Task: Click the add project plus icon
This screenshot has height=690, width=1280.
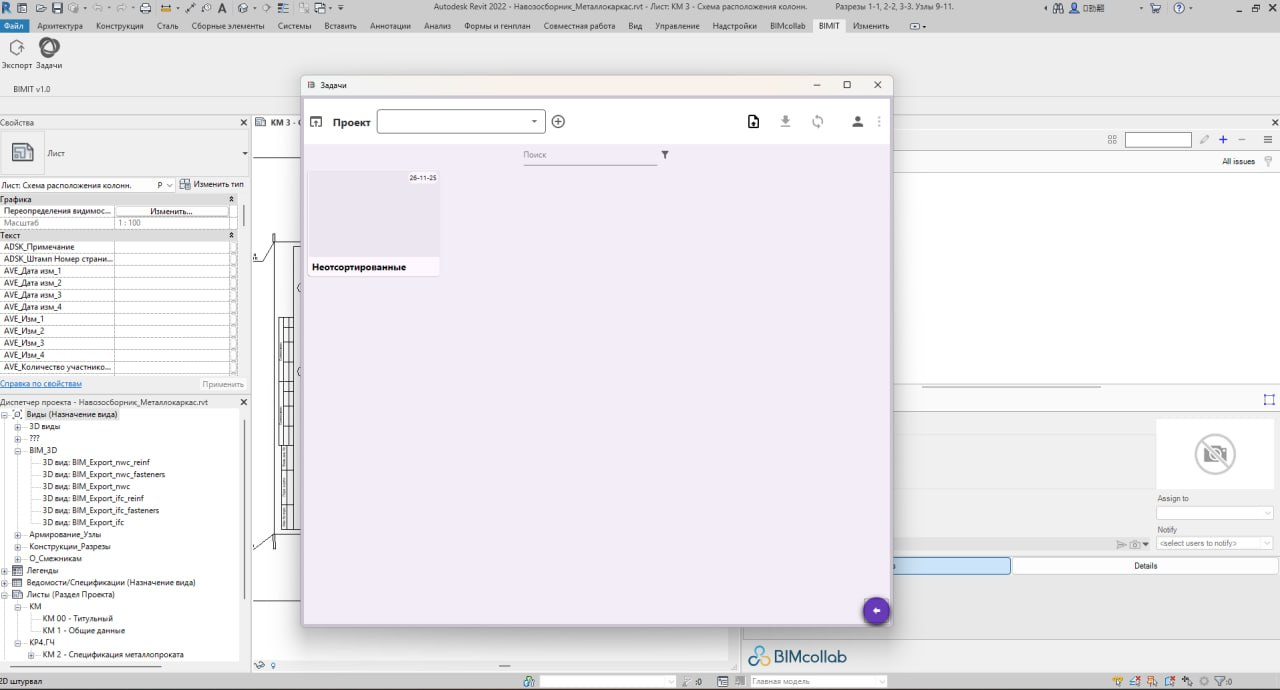Action: pos(558,122)
